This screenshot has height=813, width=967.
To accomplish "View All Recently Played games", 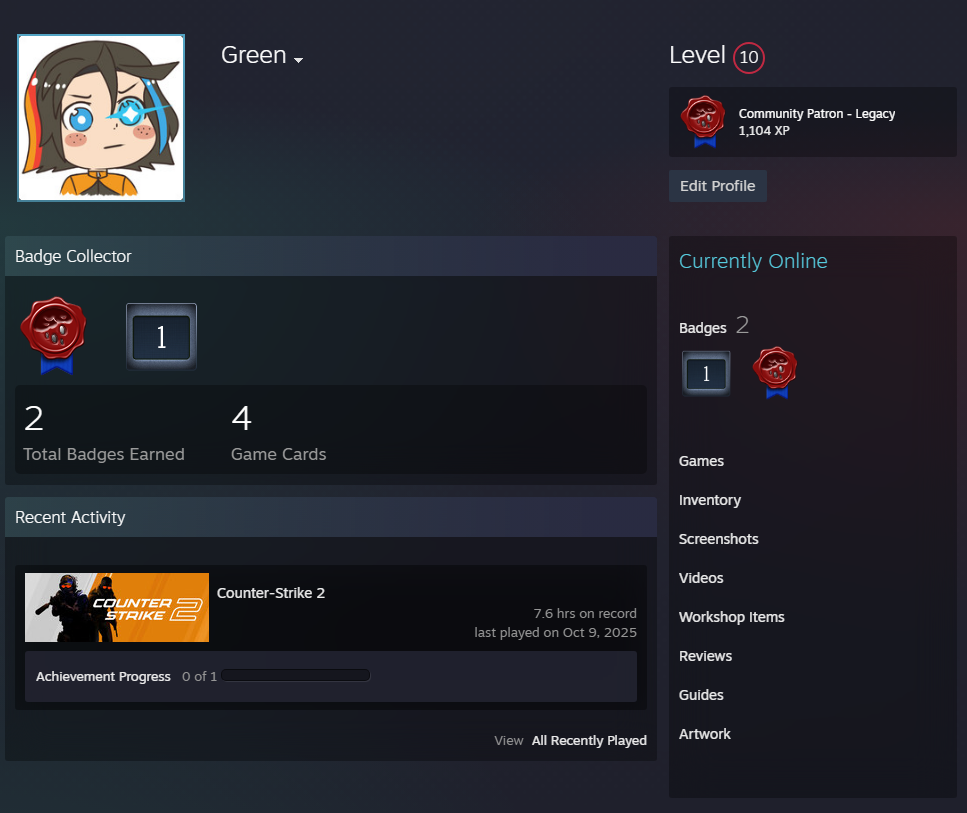I will (x=589, y=740).
